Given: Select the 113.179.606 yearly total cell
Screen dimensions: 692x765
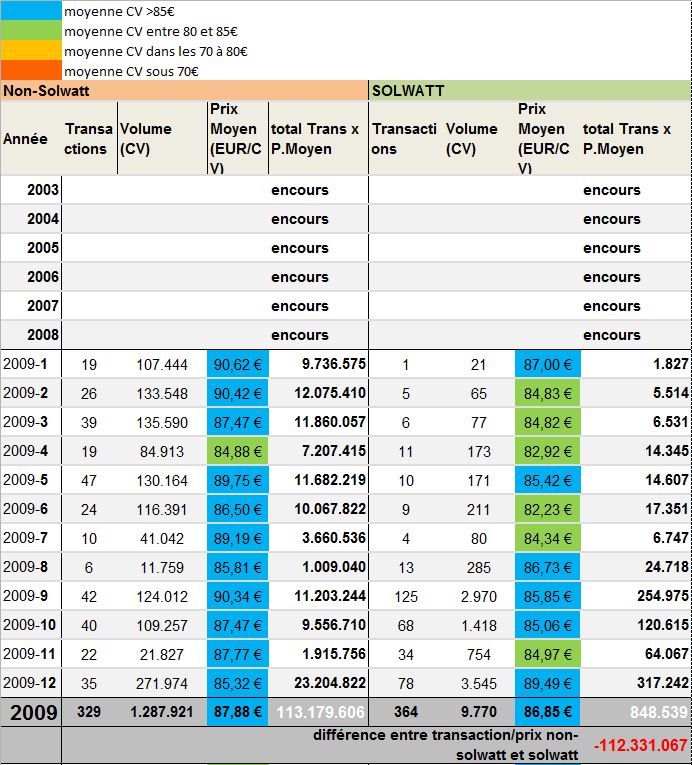Looking at the screenshot, I should point(317,714).
